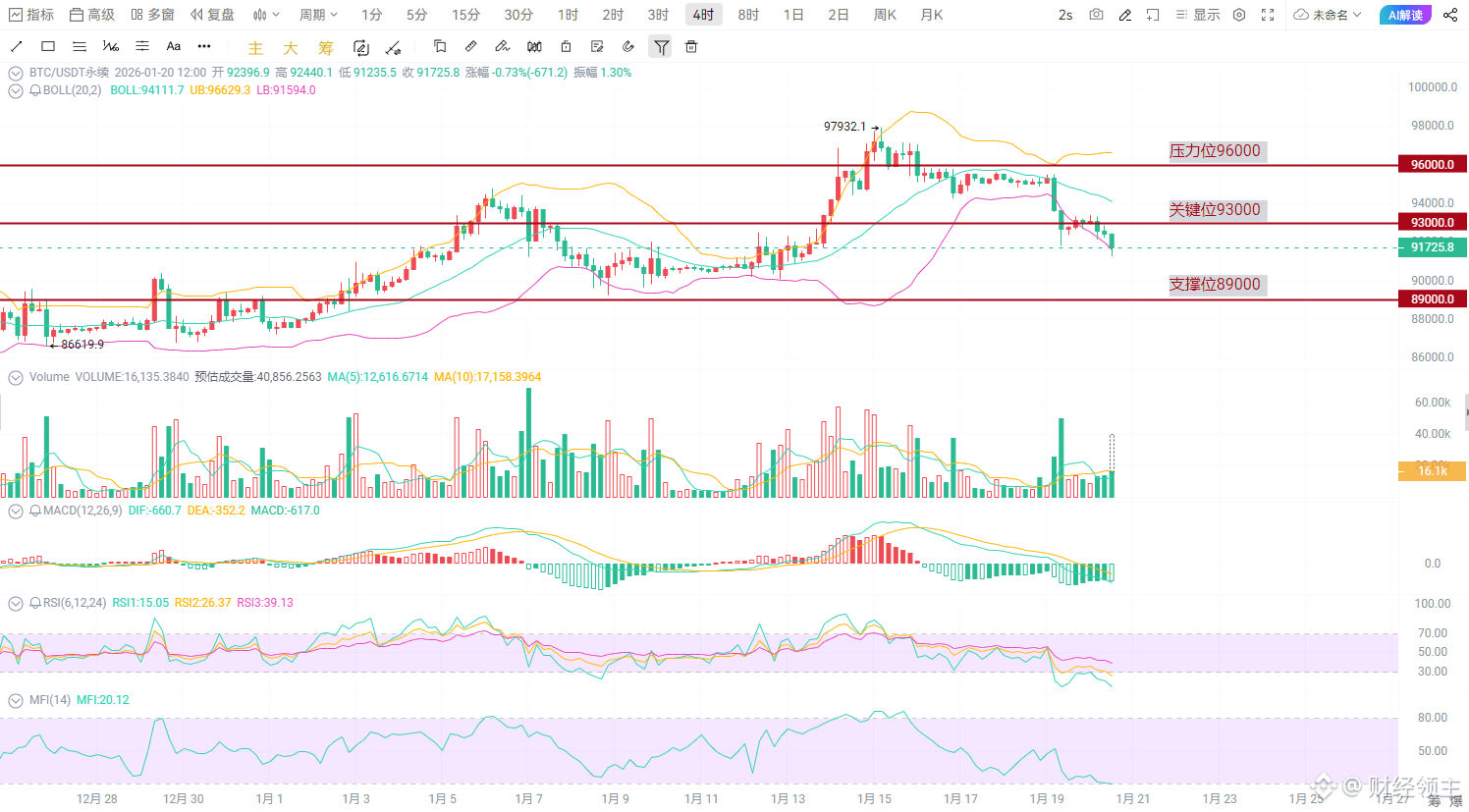Select the 1分 timeframe
Viewport: 1469px width, 812px height.
point(371,15)
